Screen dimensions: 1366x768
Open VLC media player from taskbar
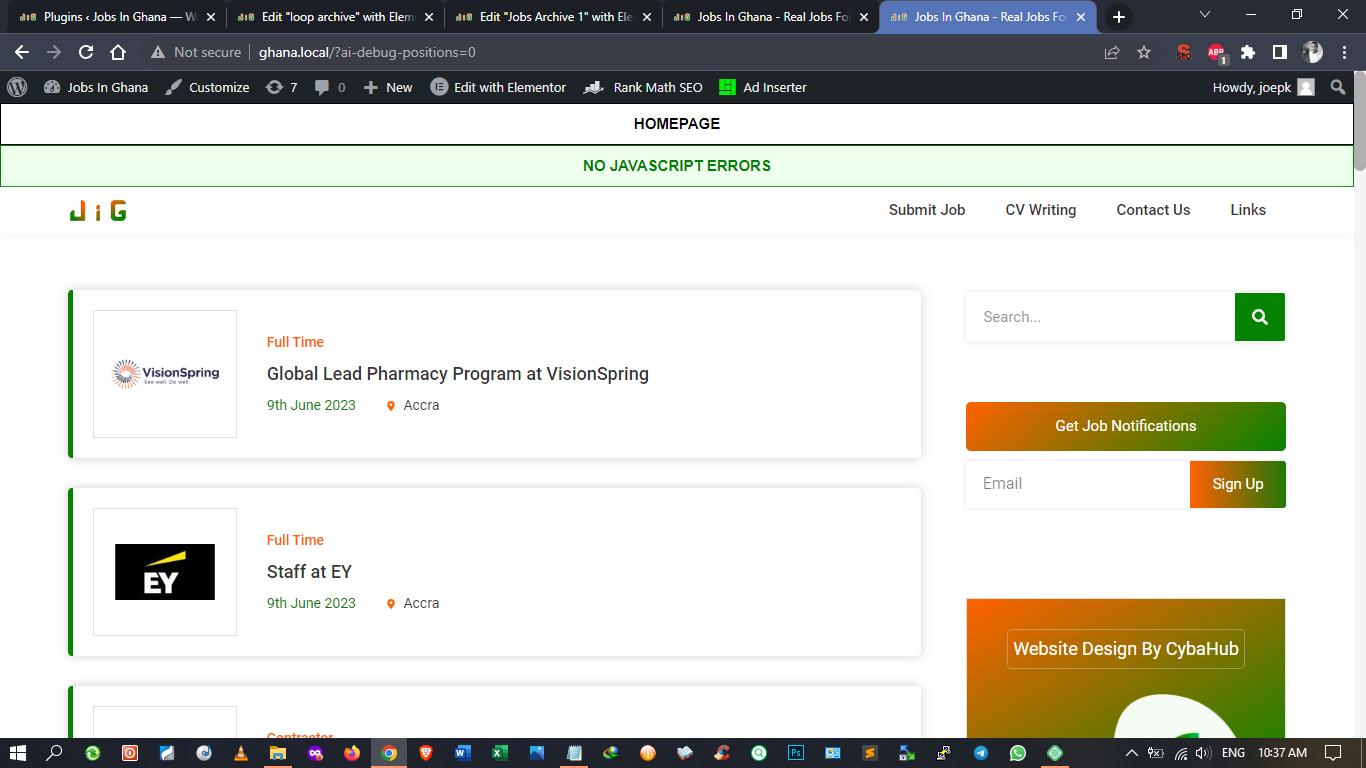click(240, 753)
